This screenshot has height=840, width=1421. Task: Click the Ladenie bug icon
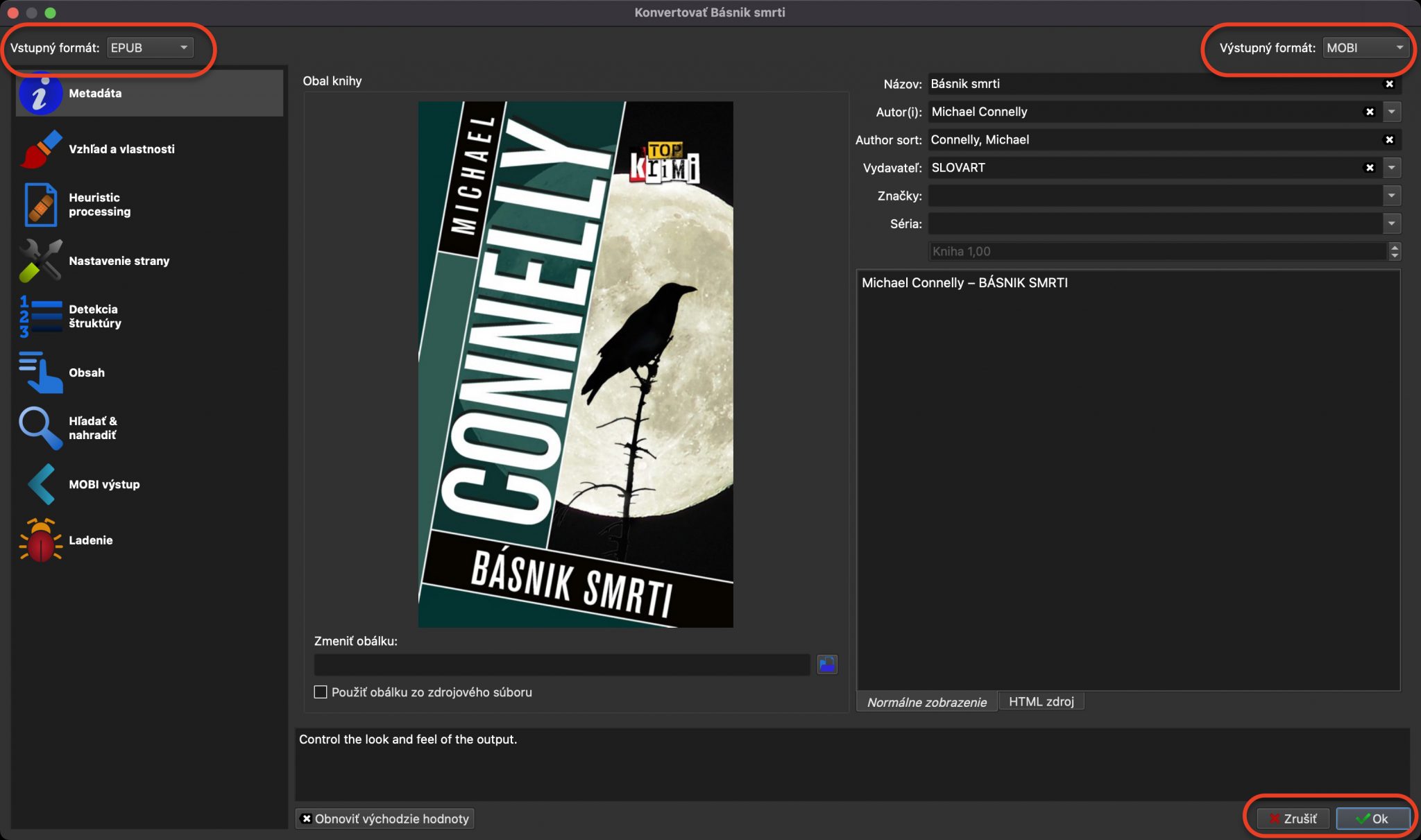(x=40, y=540)
